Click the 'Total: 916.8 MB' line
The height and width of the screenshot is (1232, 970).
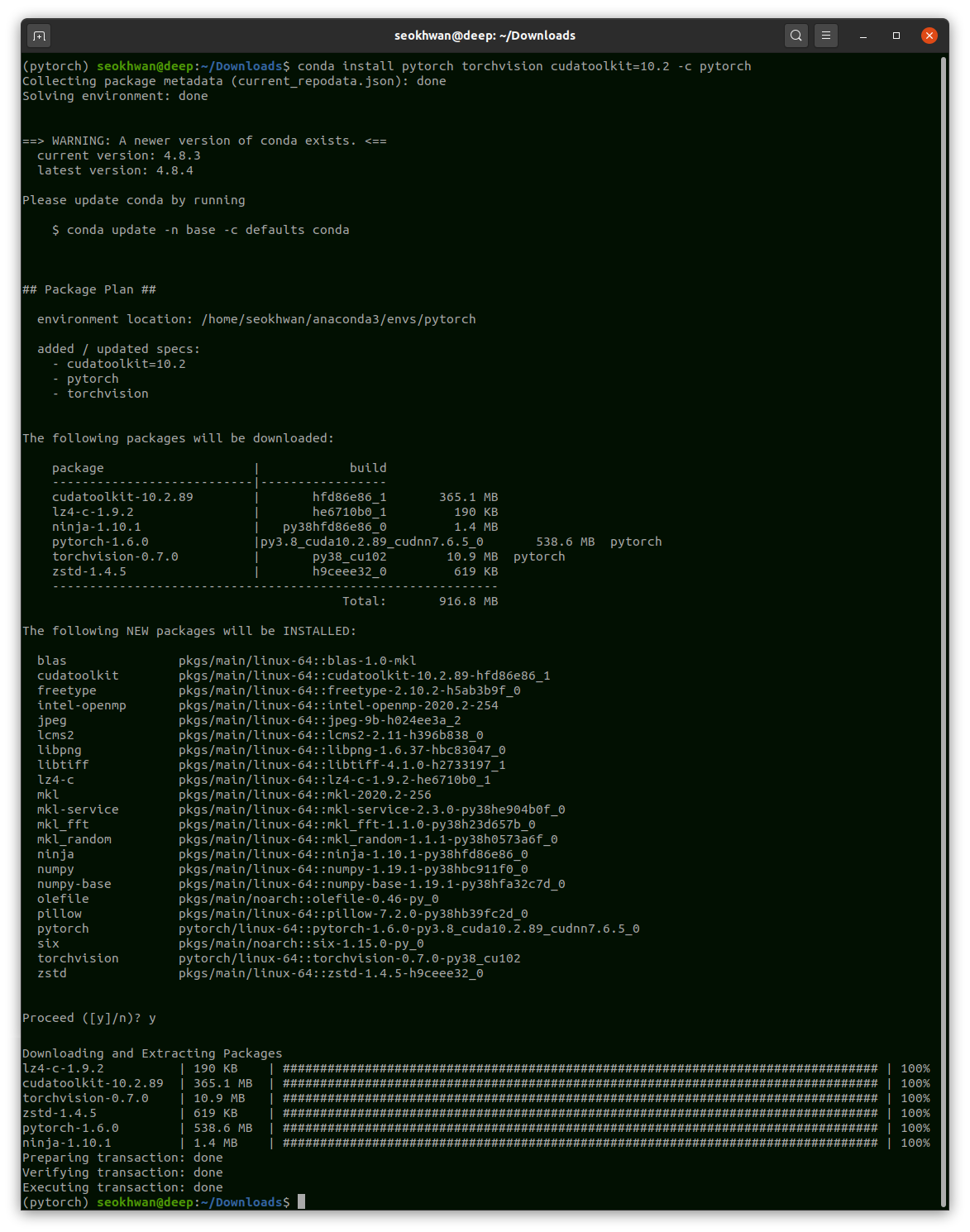[420, 601]
